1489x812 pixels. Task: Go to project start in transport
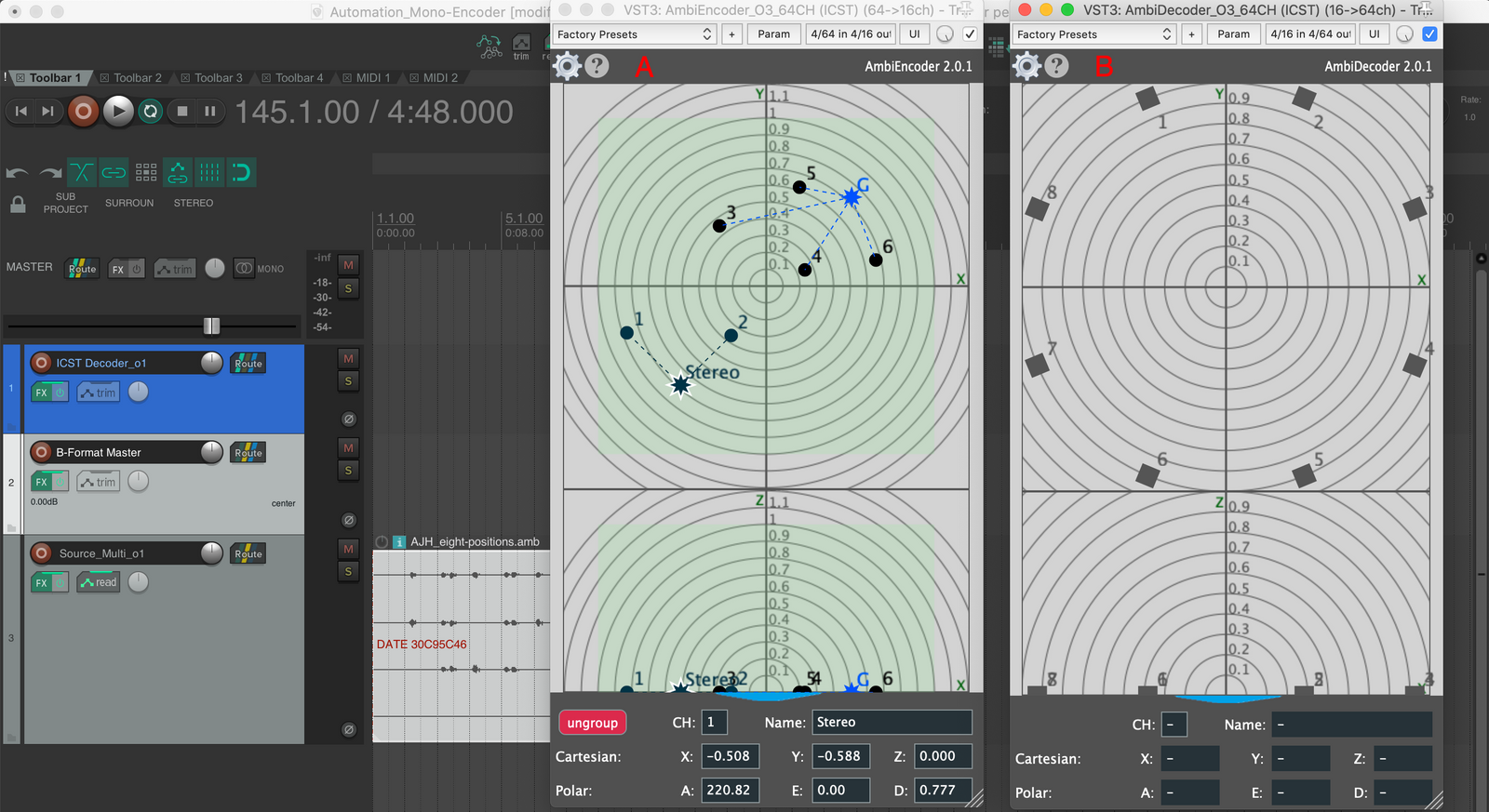coord(21,112)
